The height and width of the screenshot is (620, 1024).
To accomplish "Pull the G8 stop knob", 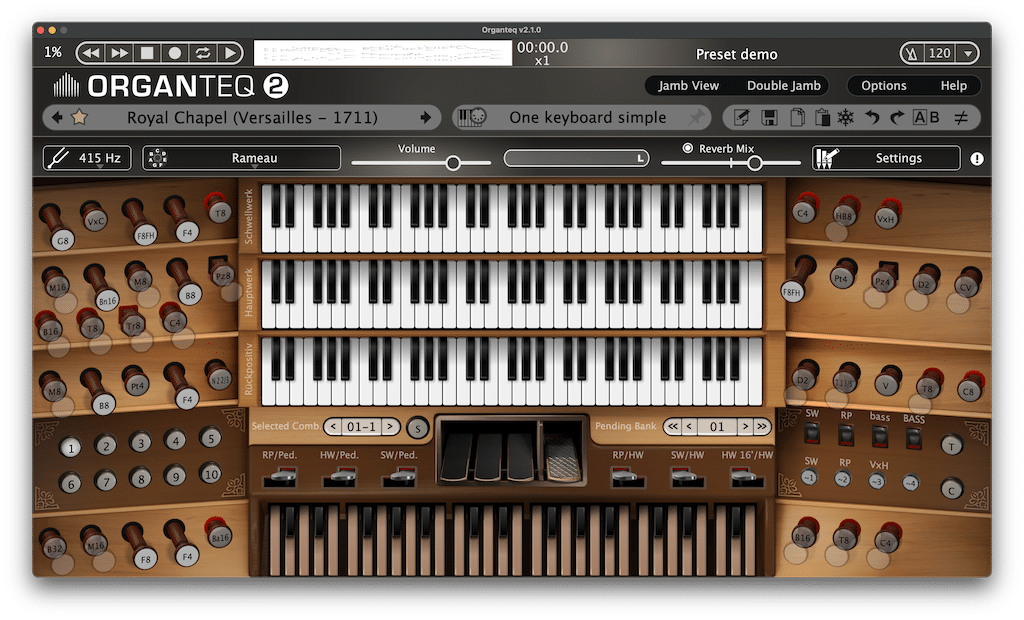I will [63, 240].
